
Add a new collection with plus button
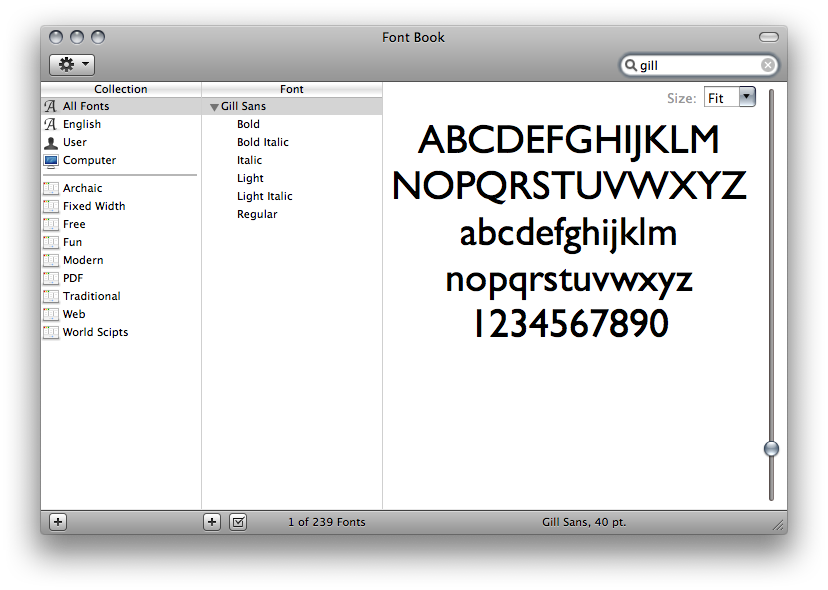click(57, 521)
